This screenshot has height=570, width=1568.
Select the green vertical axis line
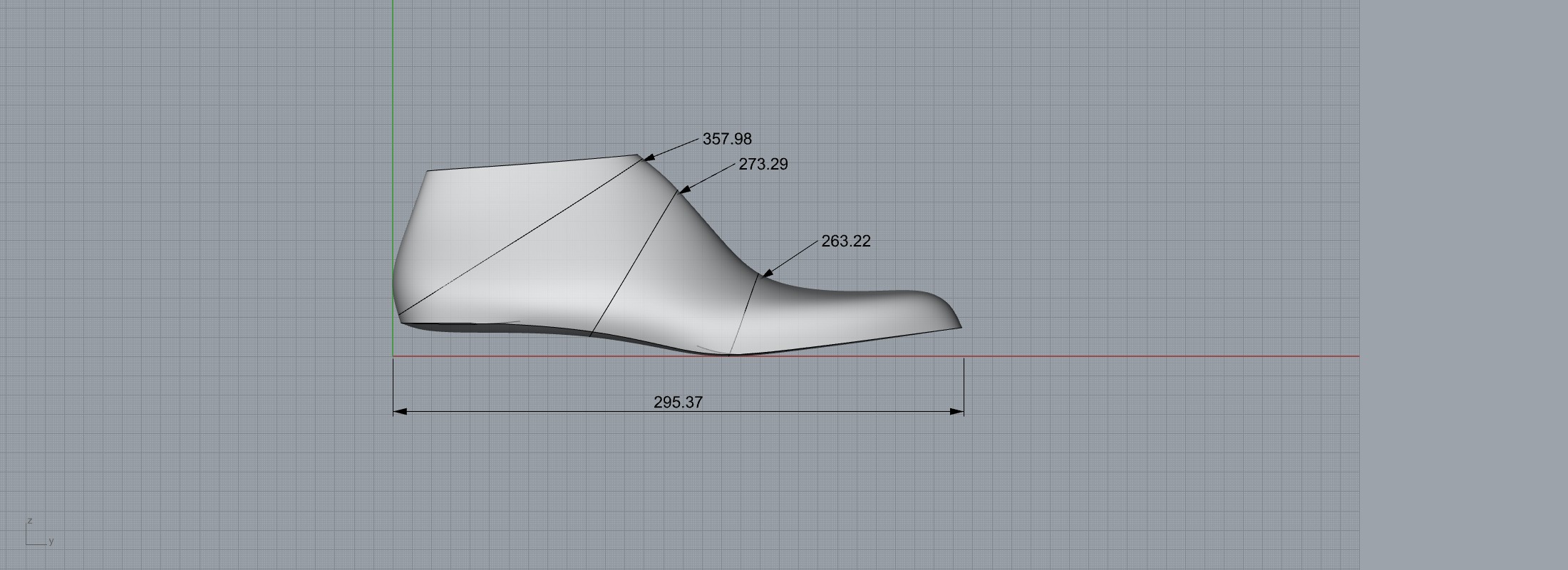393,107
